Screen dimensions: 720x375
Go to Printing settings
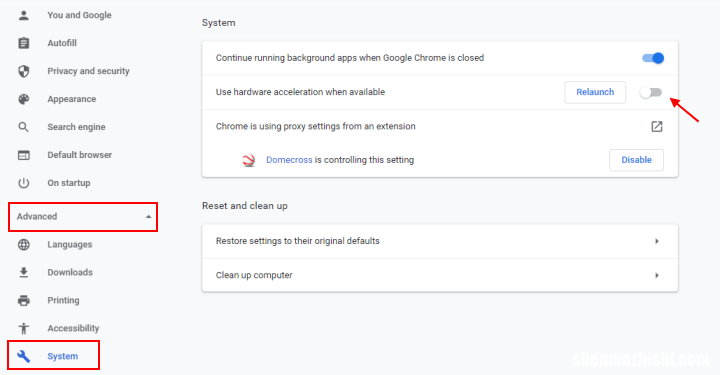coord(63,301)
